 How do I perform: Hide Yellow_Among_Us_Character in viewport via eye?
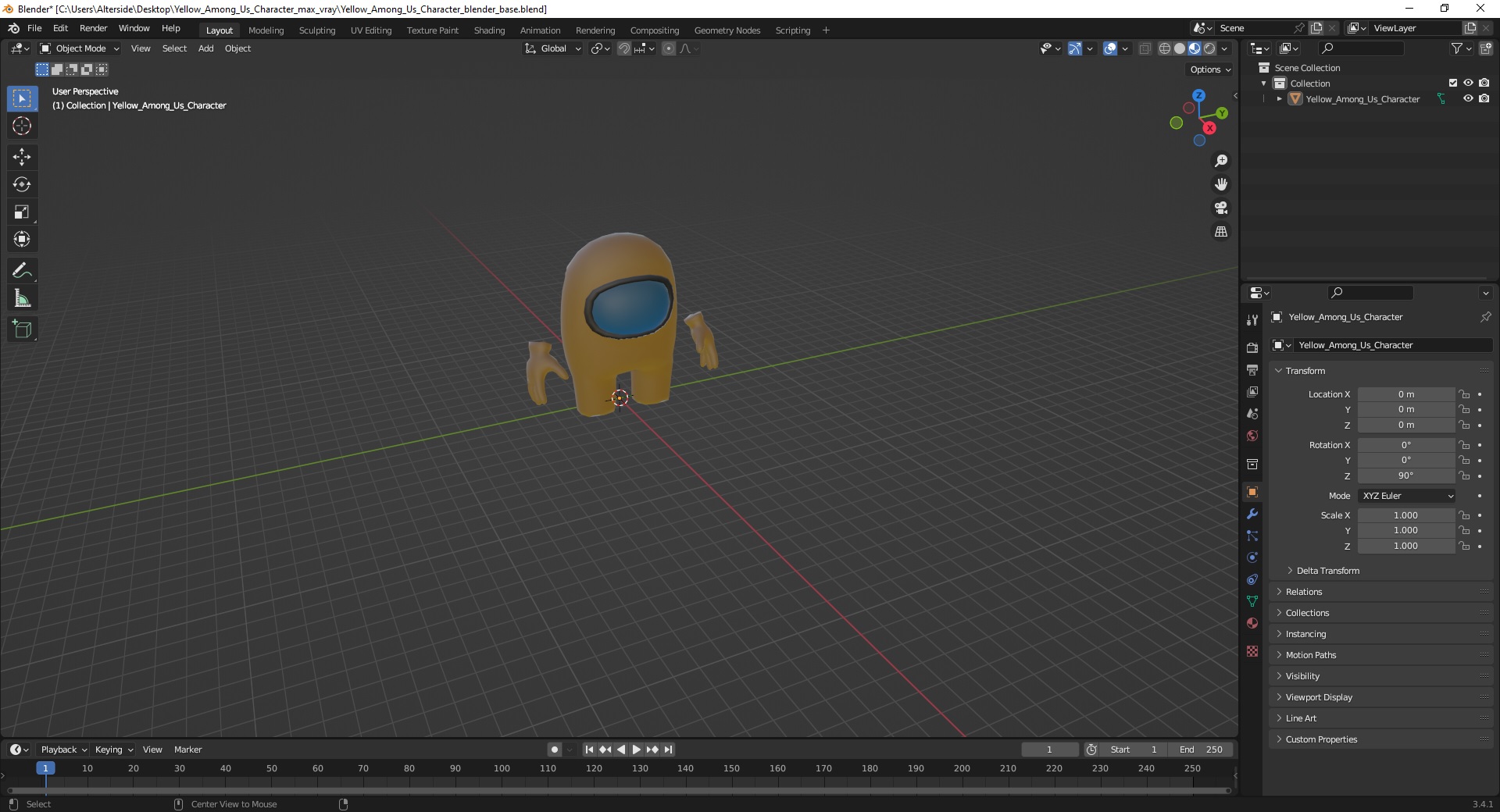[x=1468, y=98]
